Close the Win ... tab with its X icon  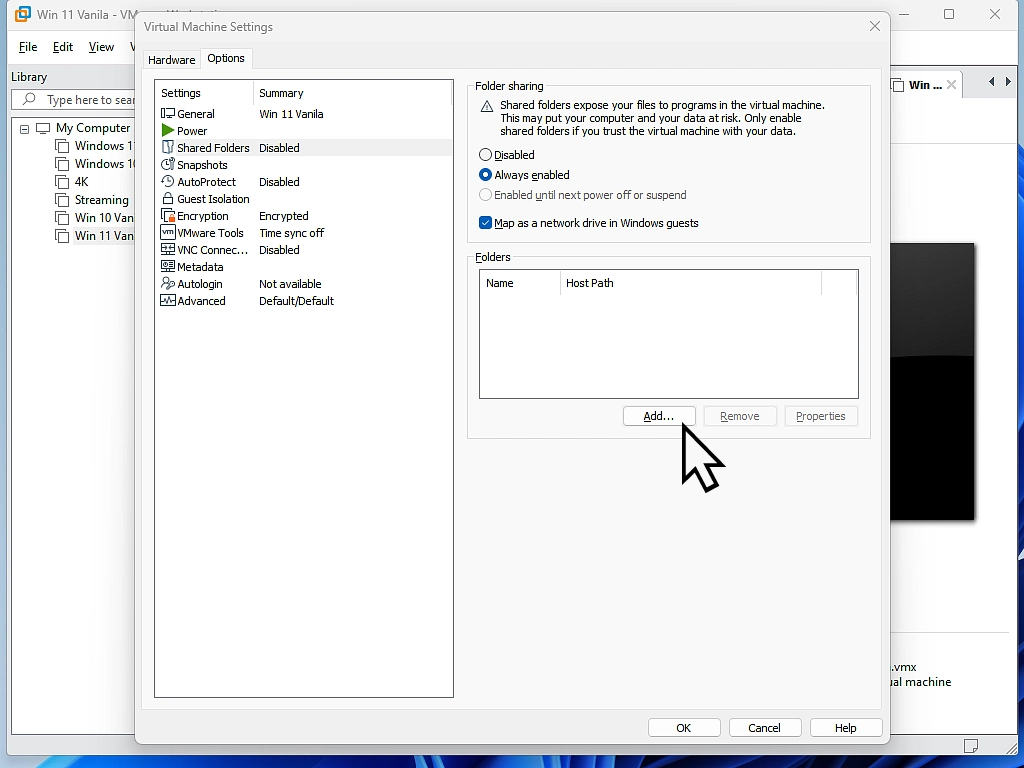tap(952, 85)
